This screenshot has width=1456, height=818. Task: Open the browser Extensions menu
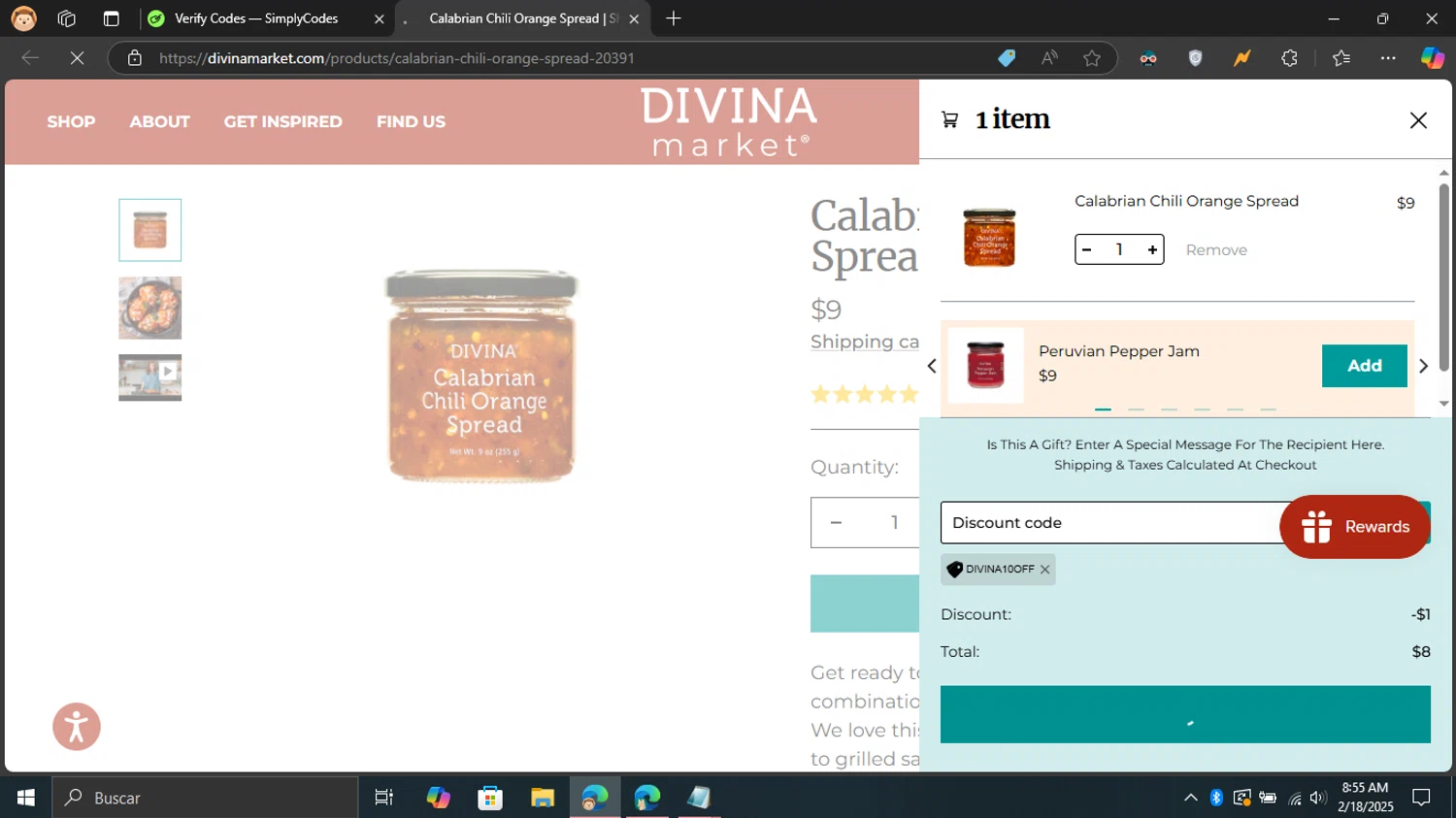tap(1289, 58)
